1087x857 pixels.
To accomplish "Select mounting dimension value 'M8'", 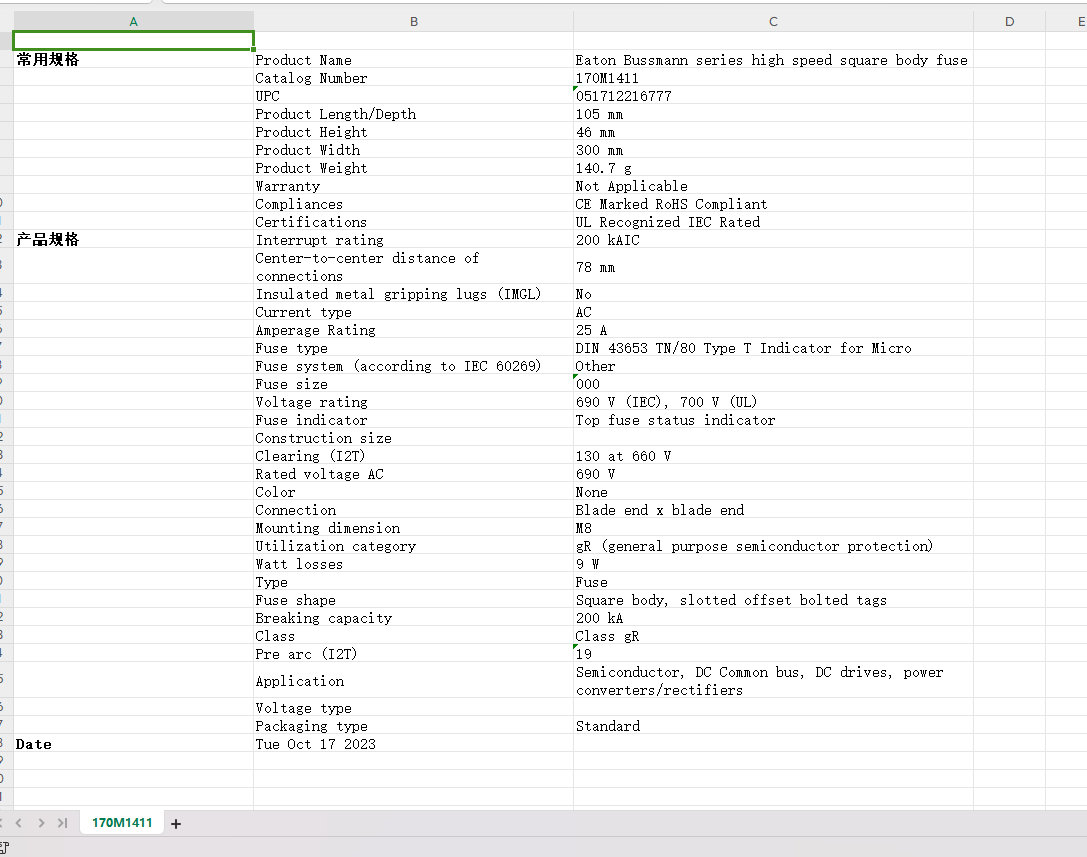I will [x=774, y=528].
